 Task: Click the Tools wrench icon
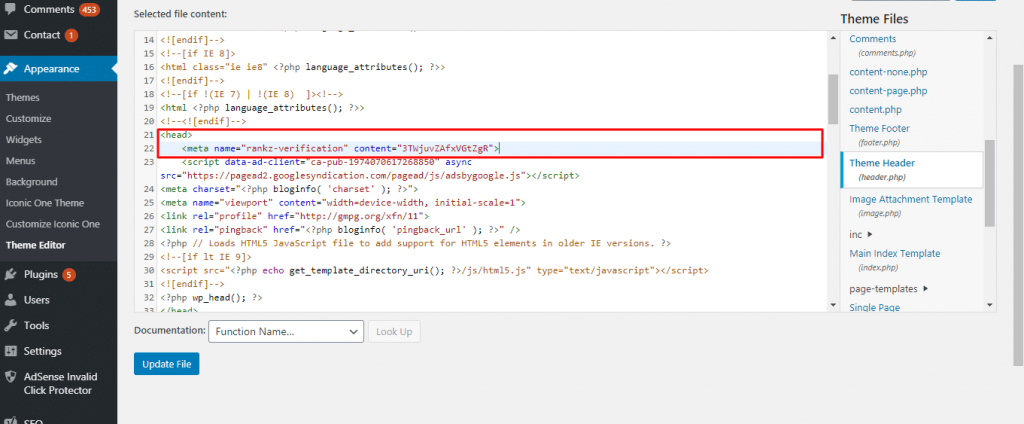click(x=11, y=326)
